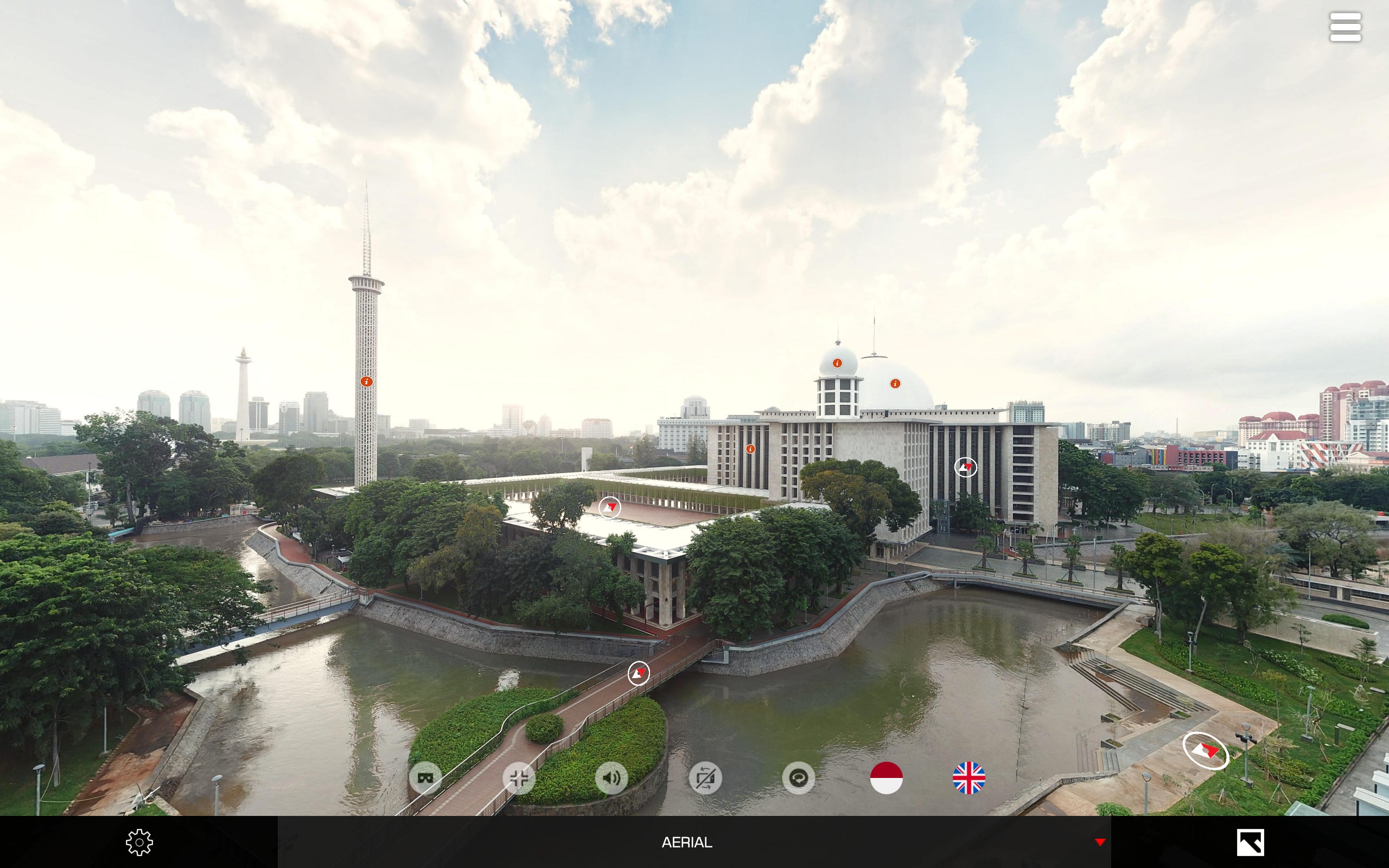Screen dimensions: 1389x868
Task: Expand the AERIAL scene dropdown
Action: (x=694, y=842)
